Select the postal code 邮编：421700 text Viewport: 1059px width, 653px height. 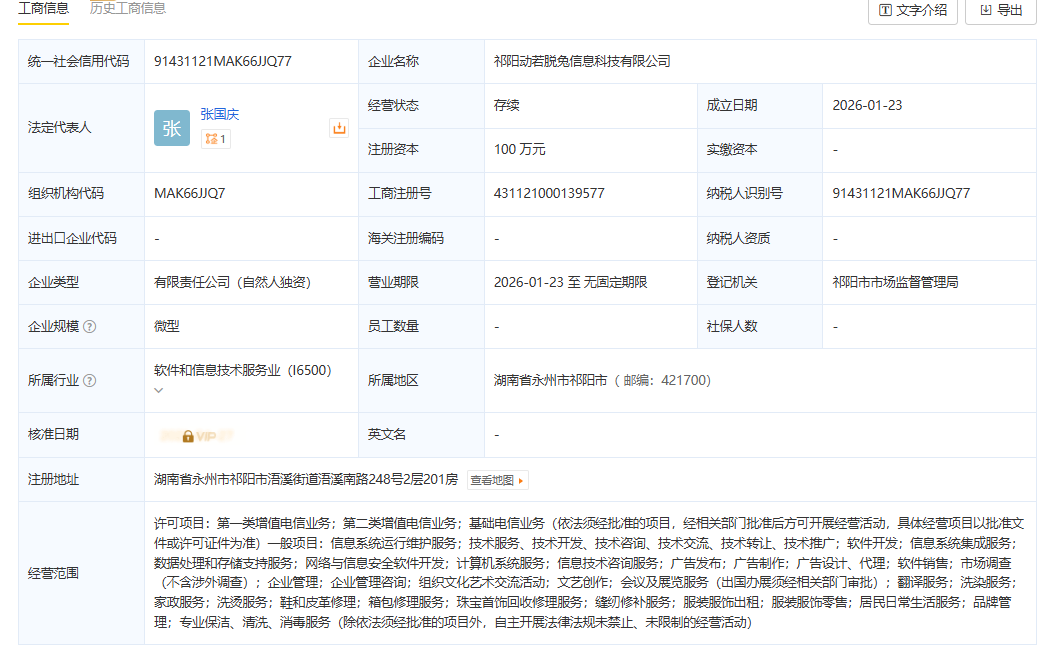coord(663,381)
